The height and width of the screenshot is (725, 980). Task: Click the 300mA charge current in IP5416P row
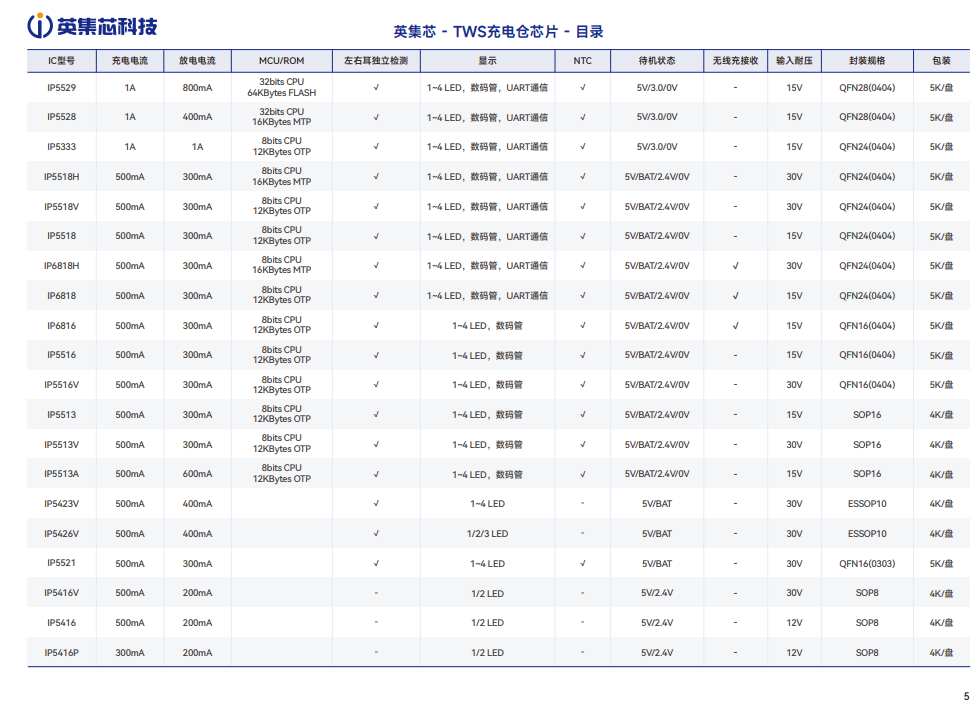pos(130,652)
